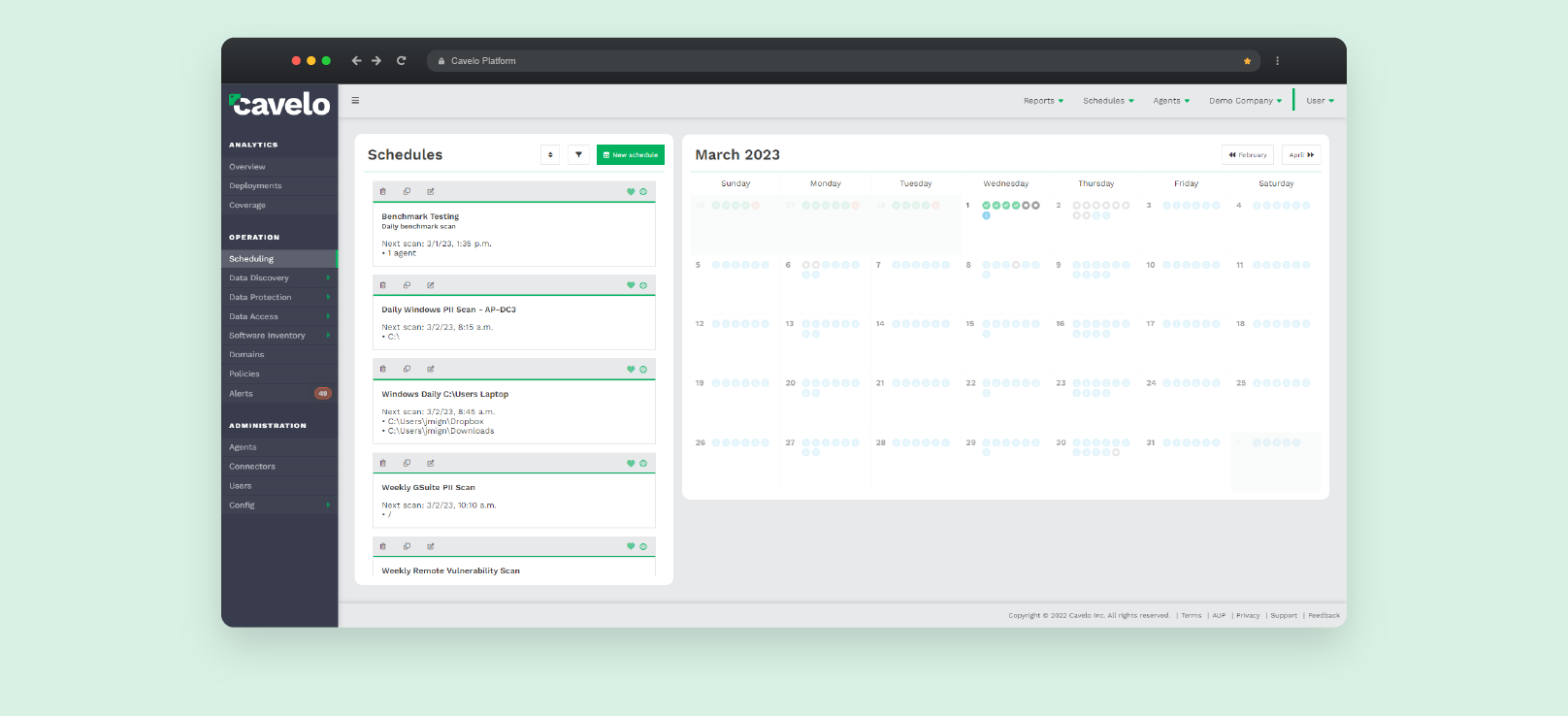Screen dimensions: 1568x716
Task: Open the Privacy link in the footer
Action: 1248,616
